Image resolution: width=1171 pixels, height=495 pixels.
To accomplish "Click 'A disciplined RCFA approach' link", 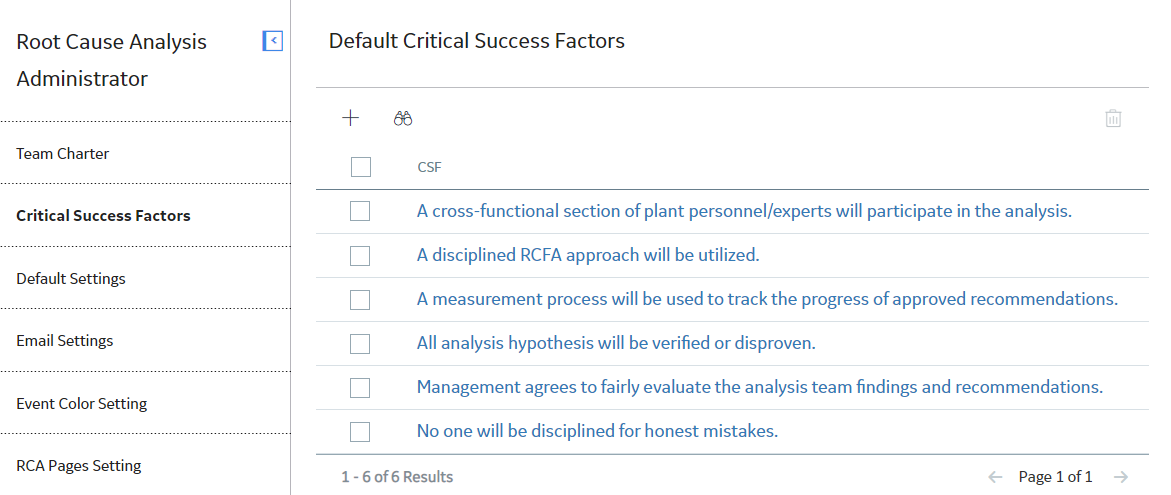I will pos(588,255).
